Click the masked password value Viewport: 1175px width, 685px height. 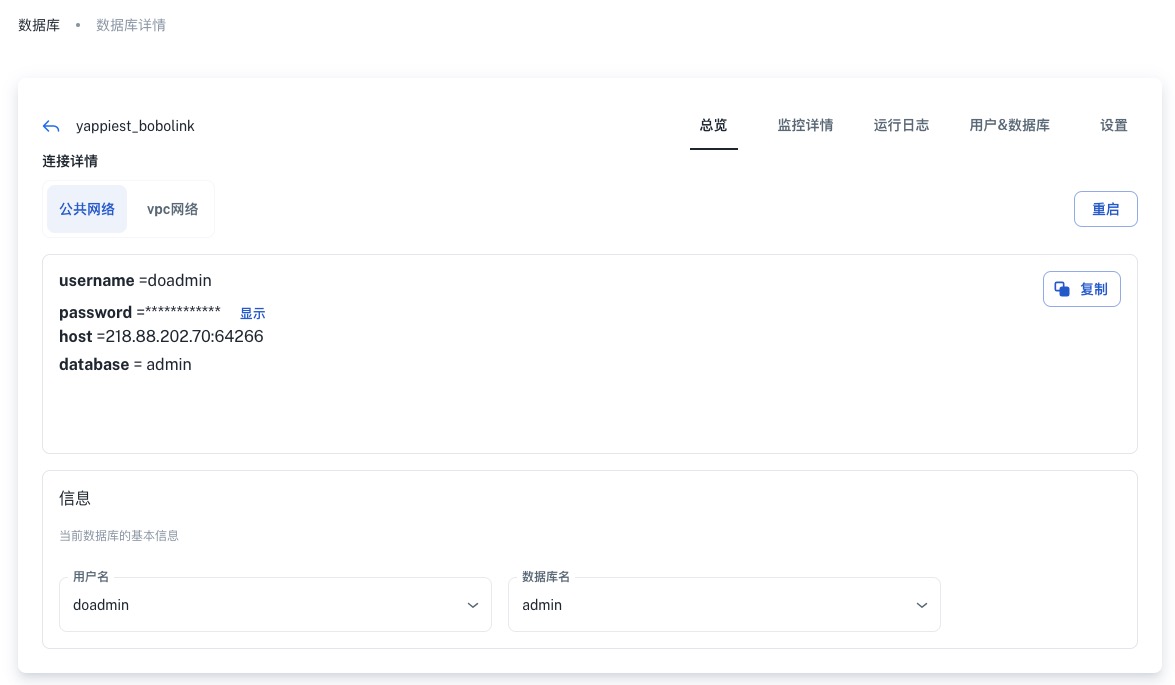(183, 311)
